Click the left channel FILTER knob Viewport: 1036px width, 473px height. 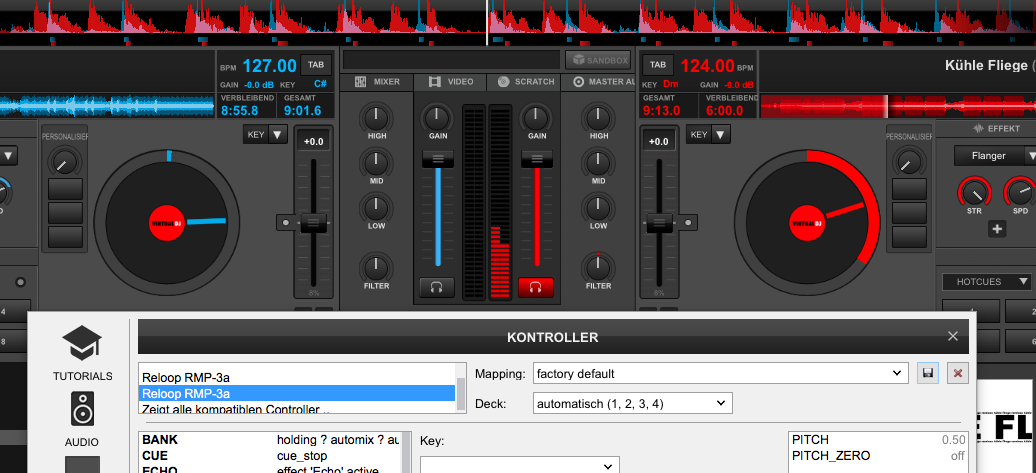tap(375, 268)
